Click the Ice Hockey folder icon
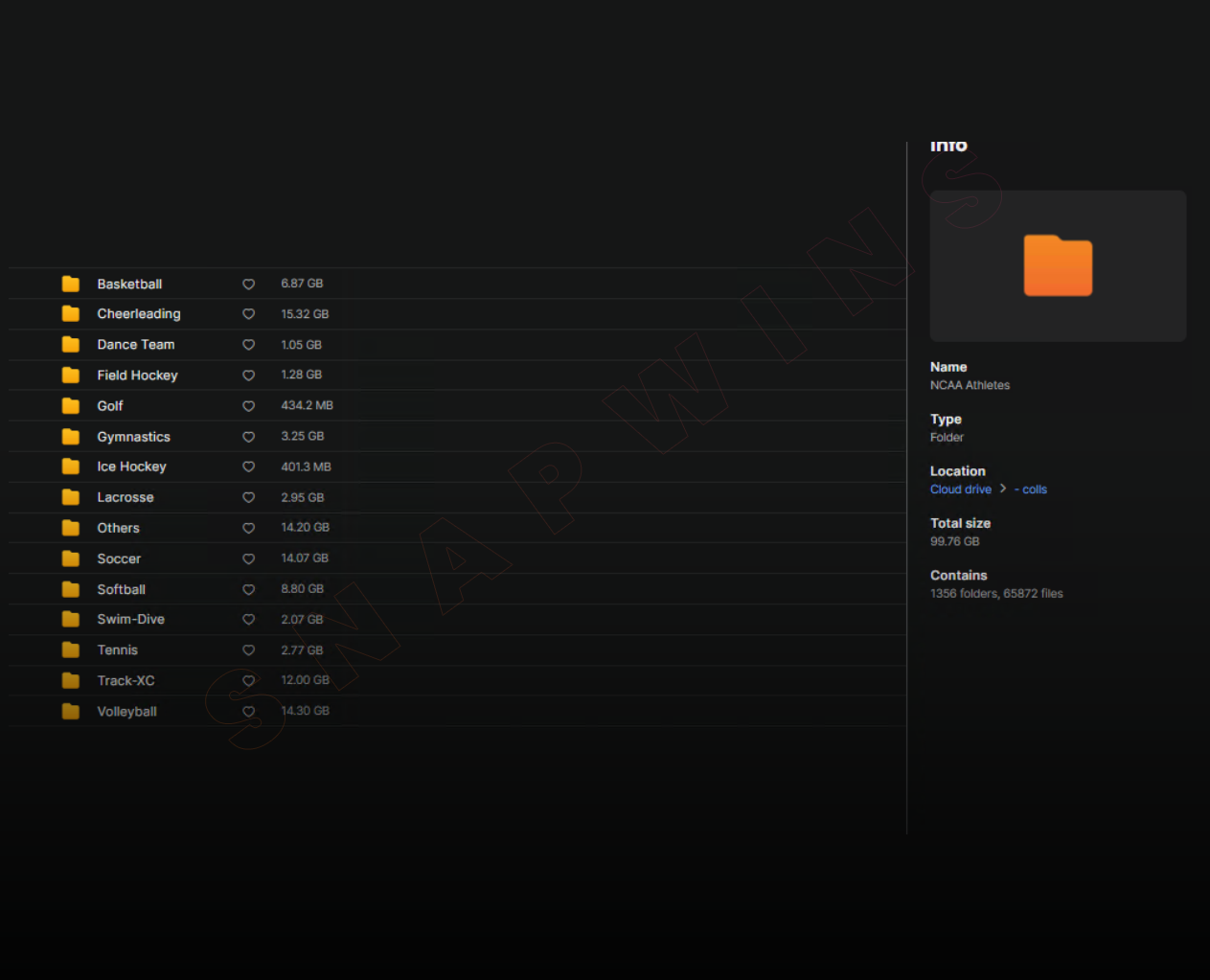The height and width of the screenshot is (980, 1210). click(x=71, y=467)
